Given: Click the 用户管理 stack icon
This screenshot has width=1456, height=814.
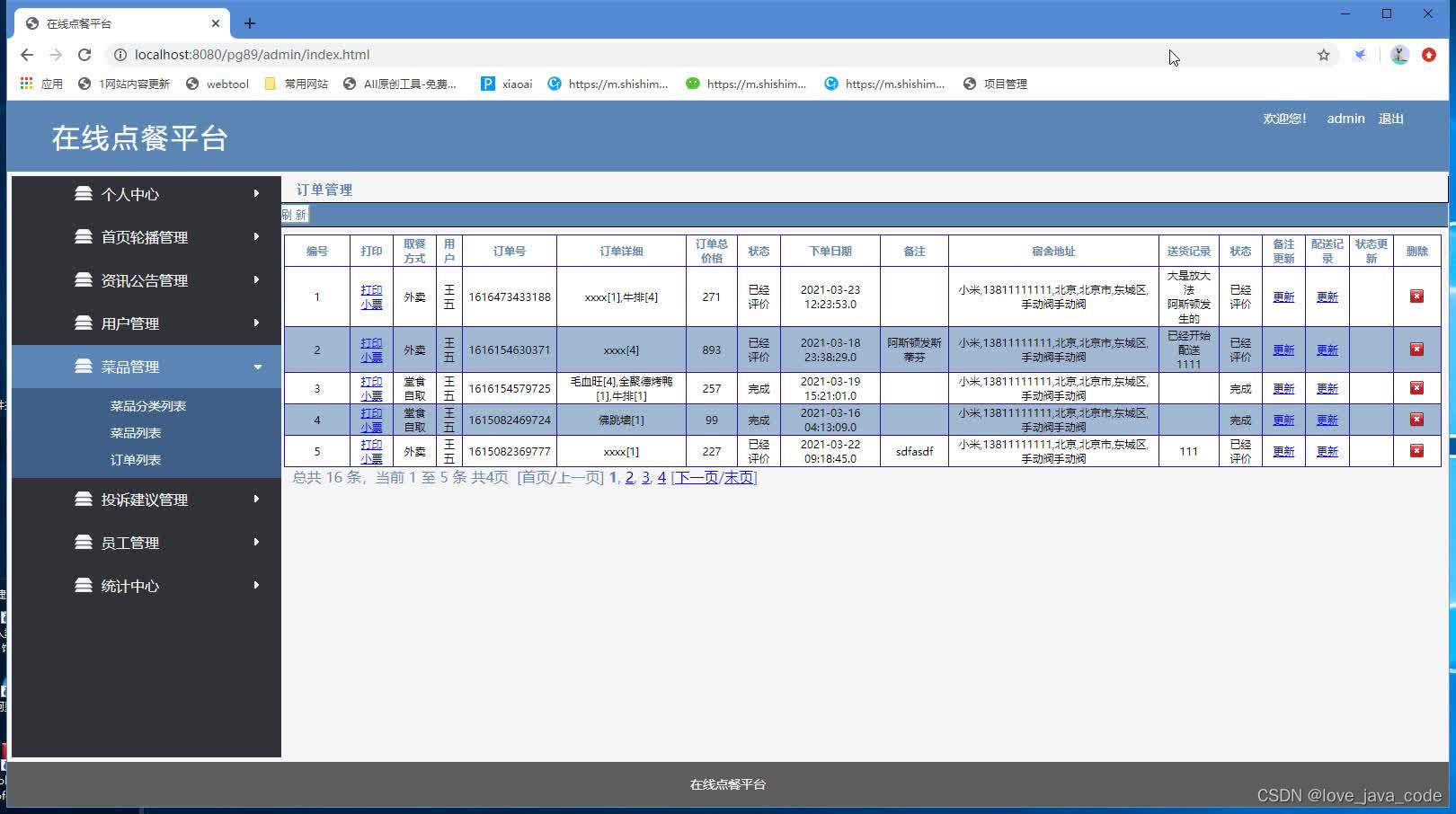Looking at the screenshot, I should (x=84, y=323).
